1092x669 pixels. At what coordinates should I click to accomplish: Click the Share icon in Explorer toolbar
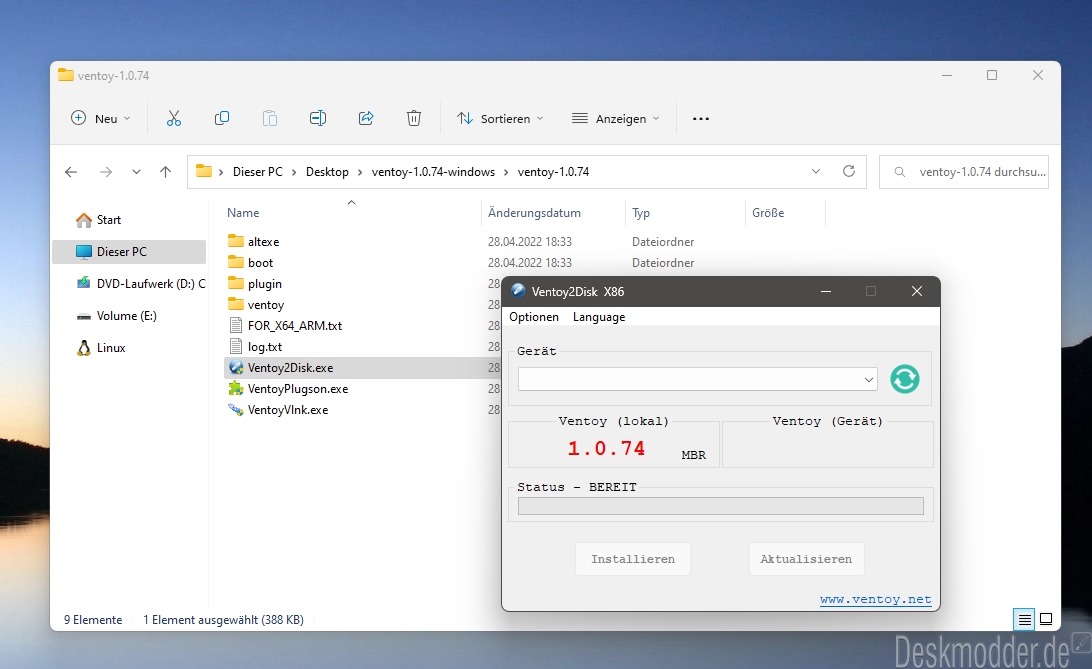pyautogui.click(x=366, y=118)
